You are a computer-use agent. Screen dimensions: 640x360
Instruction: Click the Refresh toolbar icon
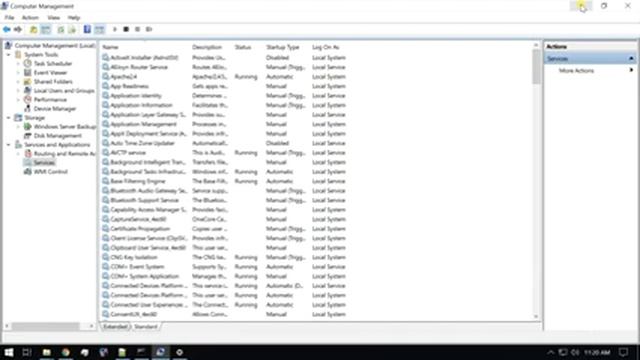coord(61,29)
